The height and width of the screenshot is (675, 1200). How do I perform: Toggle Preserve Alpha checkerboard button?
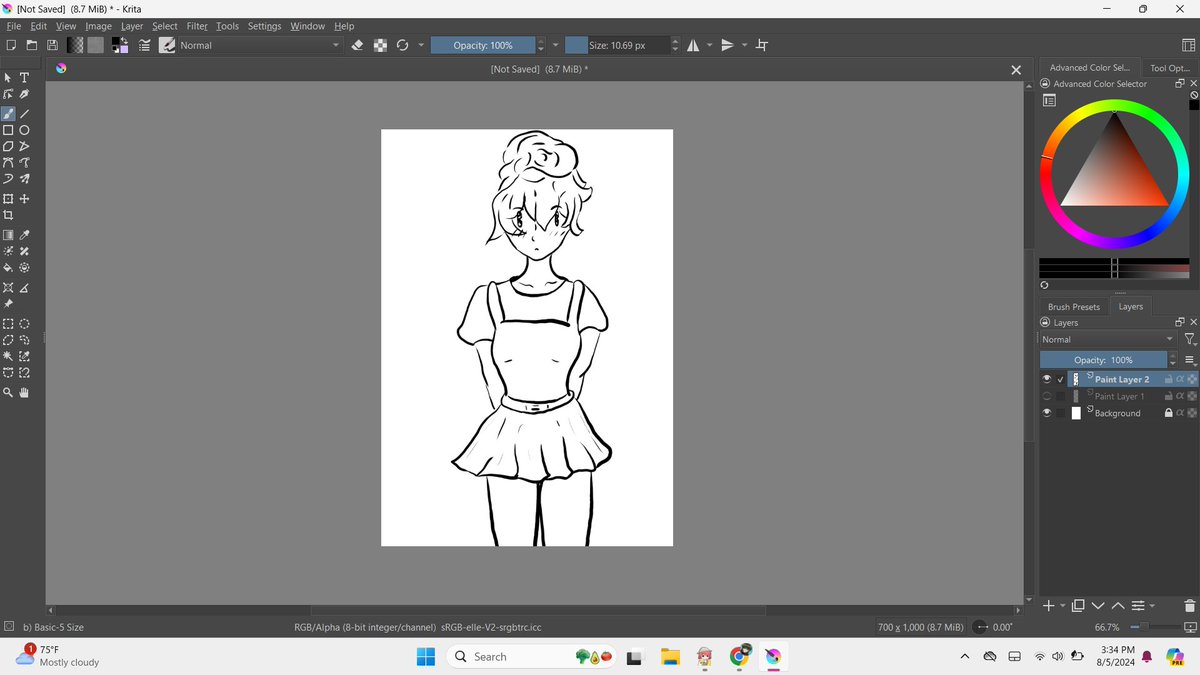(x=380, y=45)
